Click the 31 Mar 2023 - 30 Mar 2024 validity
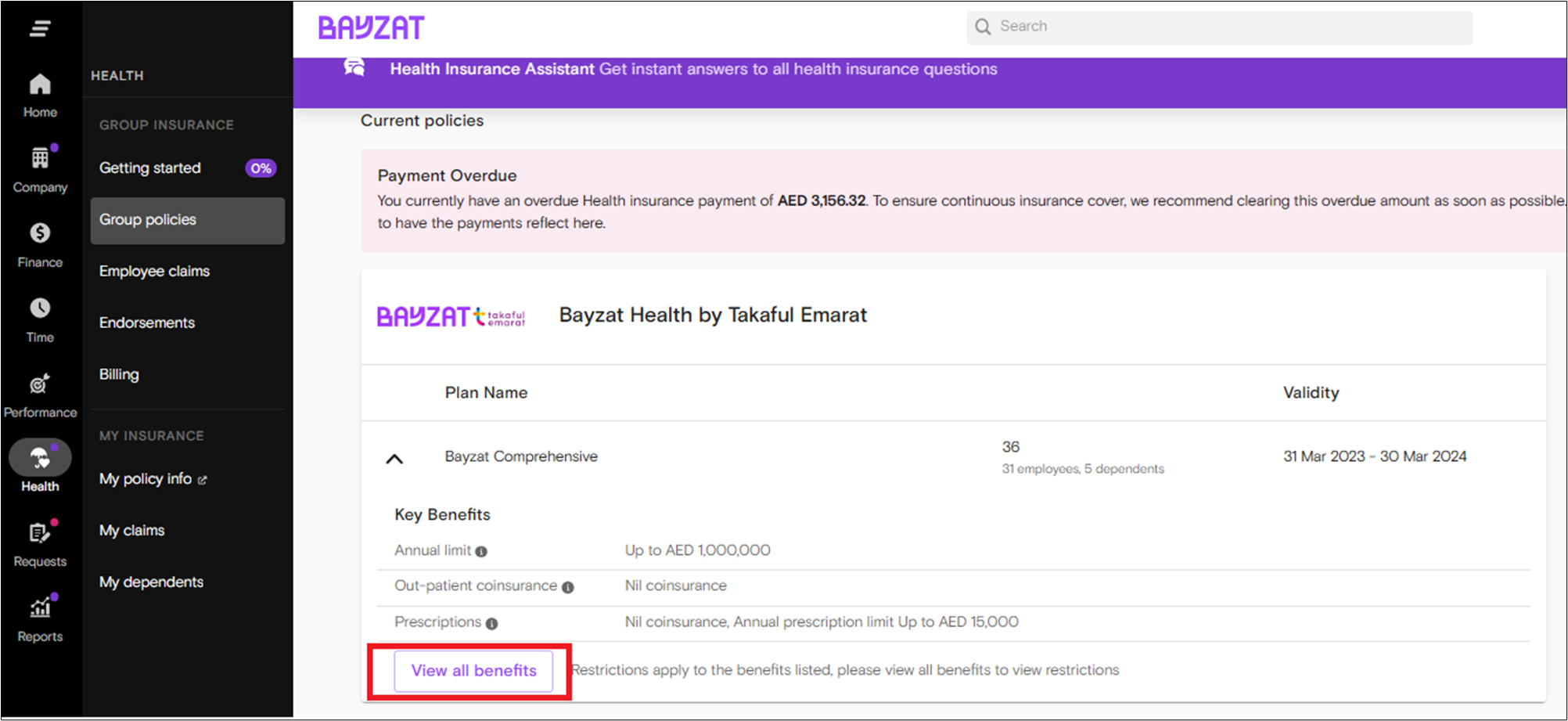 tap(1375, 456)
